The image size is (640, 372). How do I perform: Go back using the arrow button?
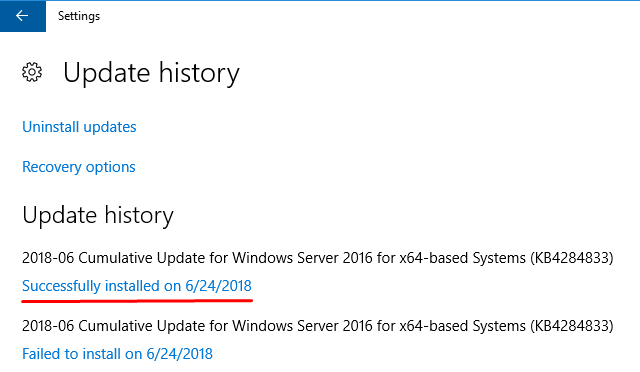pos(22,16)
